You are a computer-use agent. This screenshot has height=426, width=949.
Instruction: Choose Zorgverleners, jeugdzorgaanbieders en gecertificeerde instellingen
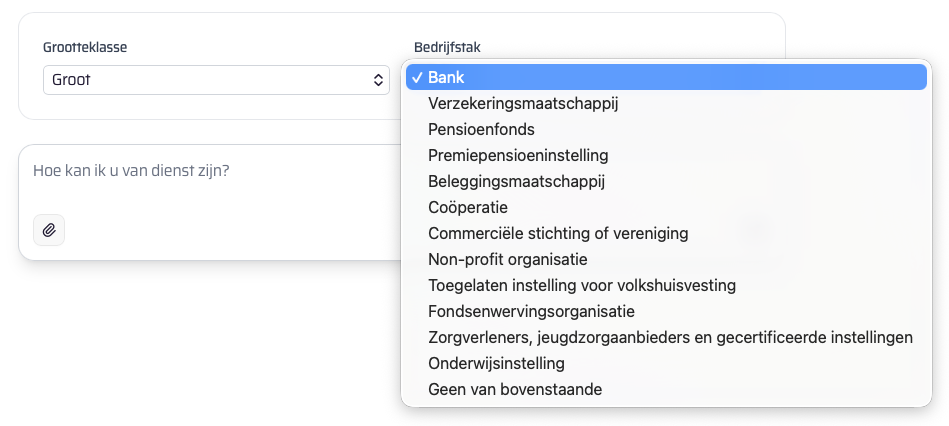click(670, 337)
